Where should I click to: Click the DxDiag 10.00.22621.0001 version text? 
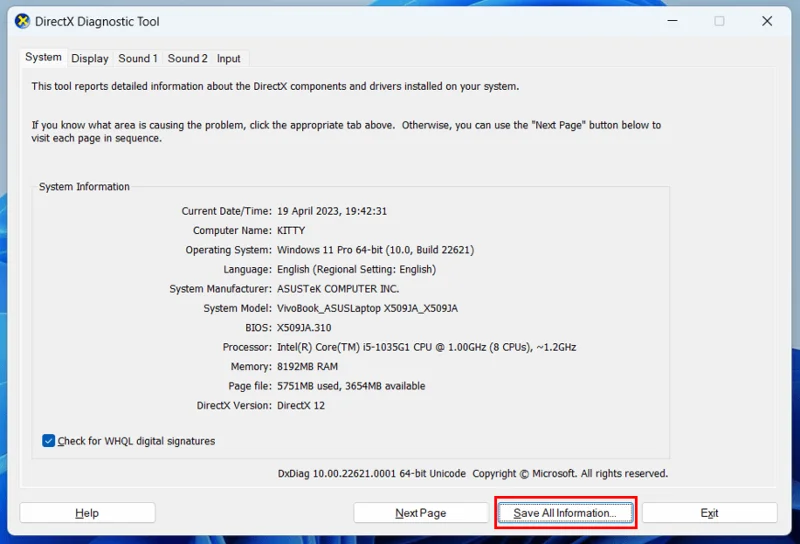point(371,474)
